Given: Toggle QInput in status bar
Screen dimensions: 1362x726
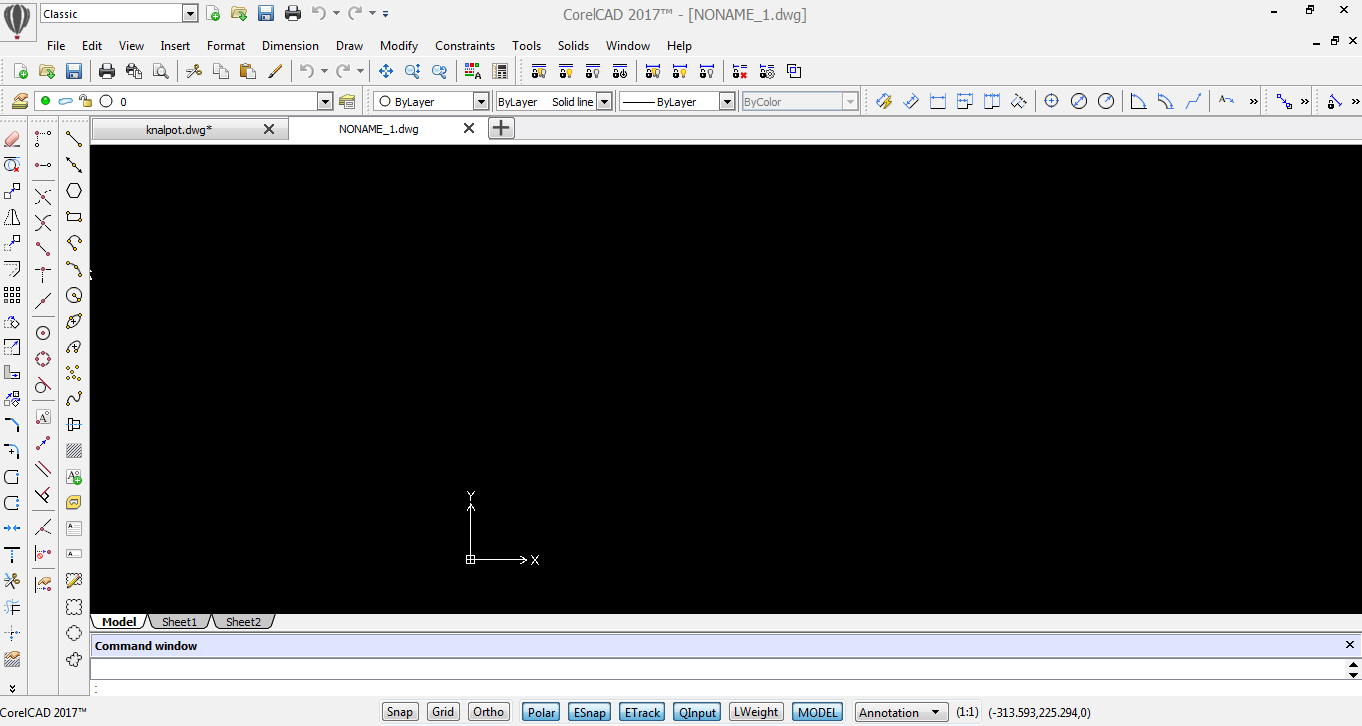Looking at the screenshot, I should click(697, 712).
